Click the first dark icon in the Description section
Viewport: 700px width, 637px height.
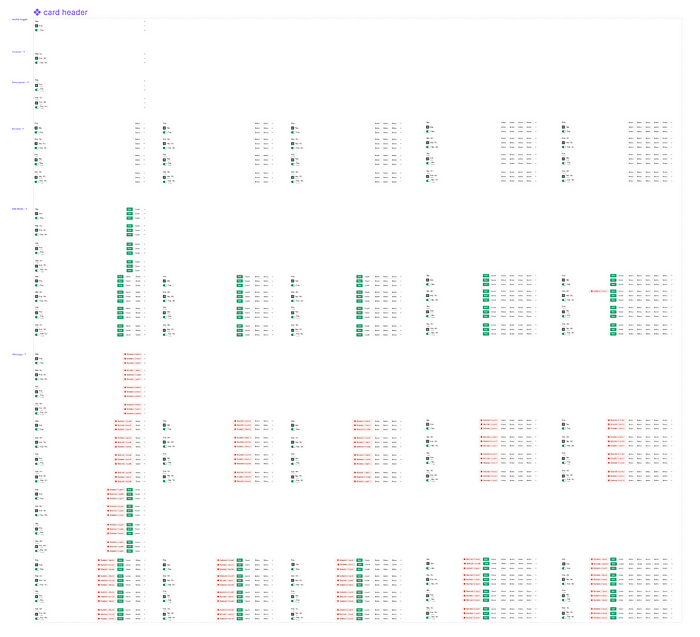pyautogui.click(x=37, y=85)
